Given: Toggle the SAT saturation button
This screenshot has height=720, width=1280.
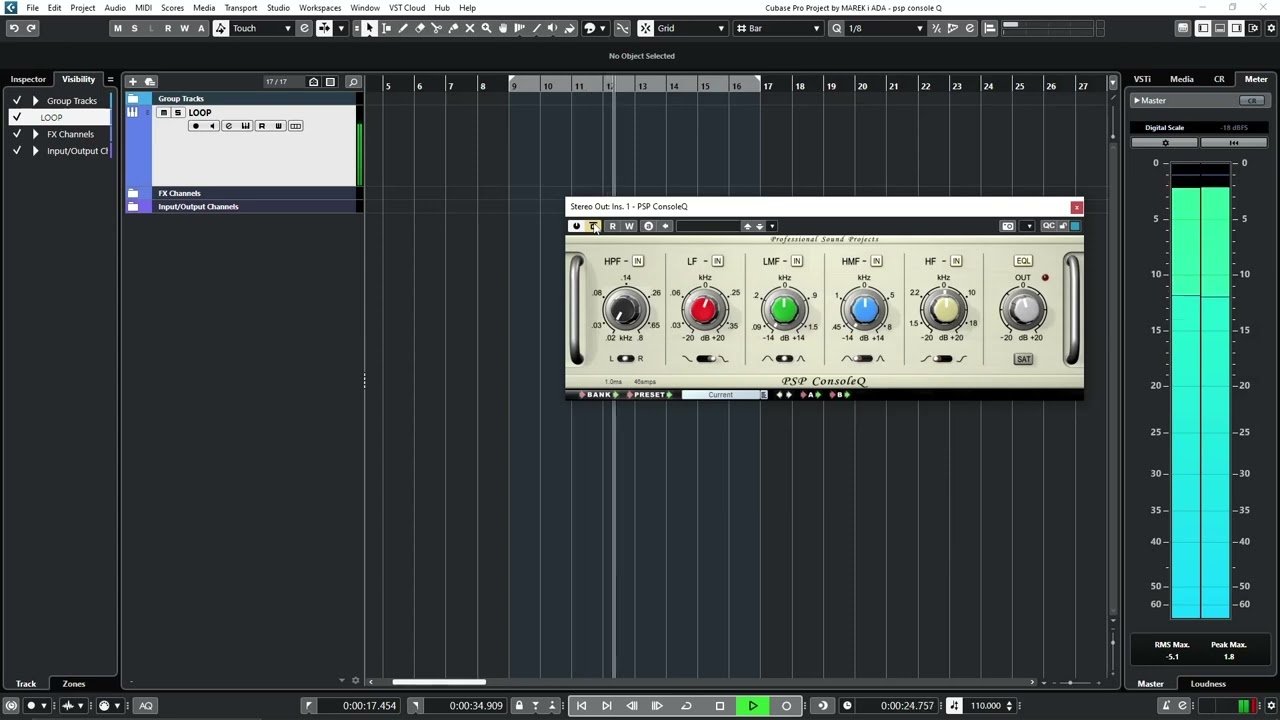Looking at the screenshot, I should [x=1023, y=359].
